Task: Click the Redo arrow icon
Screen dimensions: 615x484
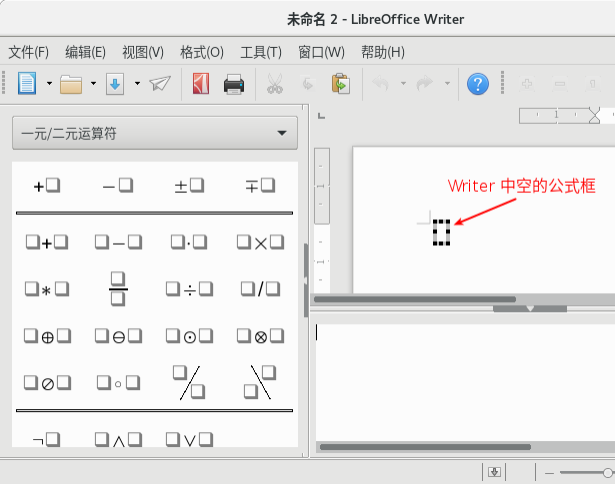Action: [424, 83]
